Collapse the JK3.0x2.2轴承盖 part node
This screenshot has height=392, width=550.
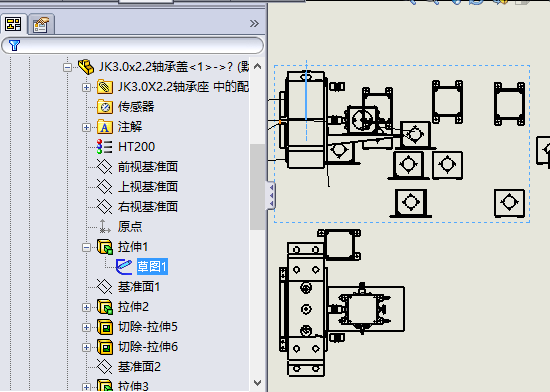(67, 67)
